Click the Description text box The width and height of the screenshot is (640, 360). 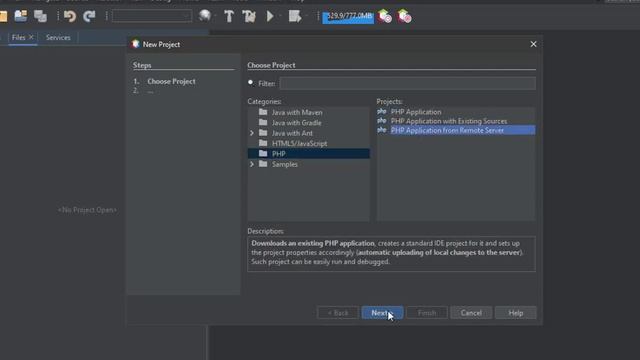click(391, 253)
